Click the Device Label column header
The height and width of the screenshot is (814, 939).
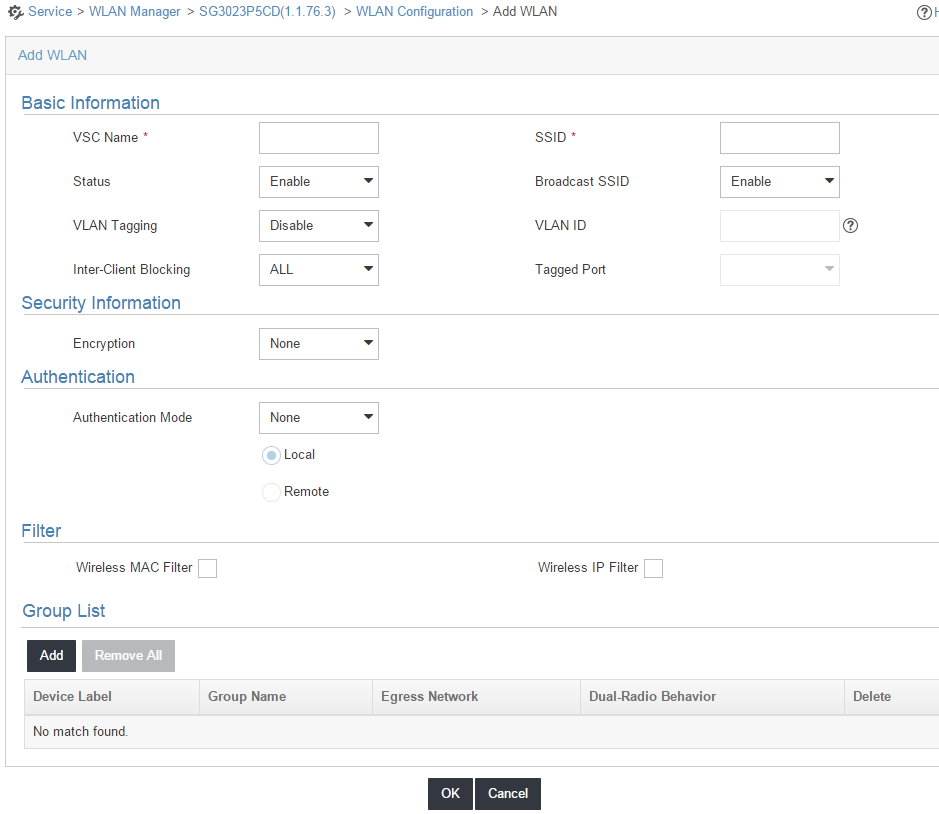112,697
